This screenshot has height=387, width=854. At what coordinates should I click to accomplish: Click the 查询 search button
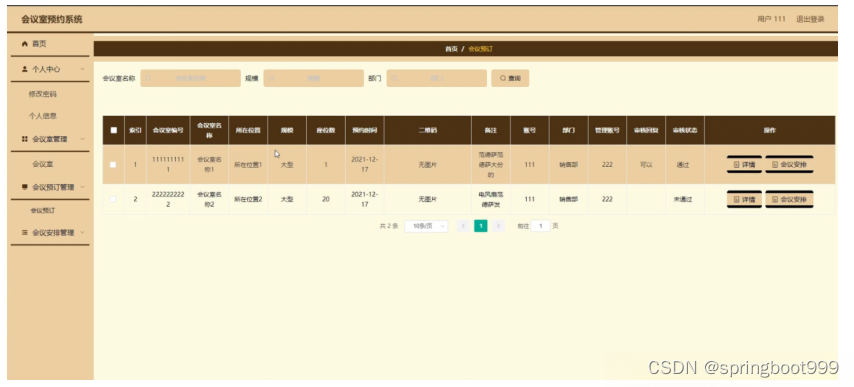510,78
